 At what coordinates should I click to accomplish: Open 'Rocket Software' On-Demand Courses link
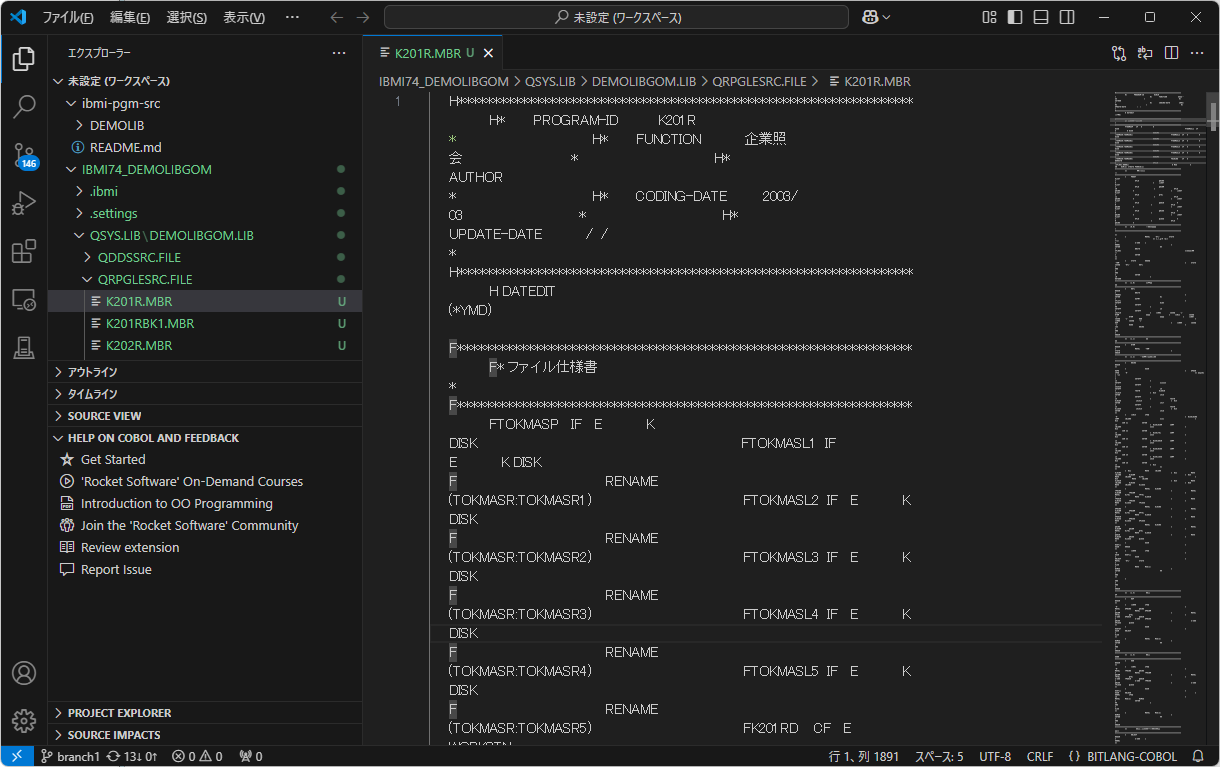(205, 481)
